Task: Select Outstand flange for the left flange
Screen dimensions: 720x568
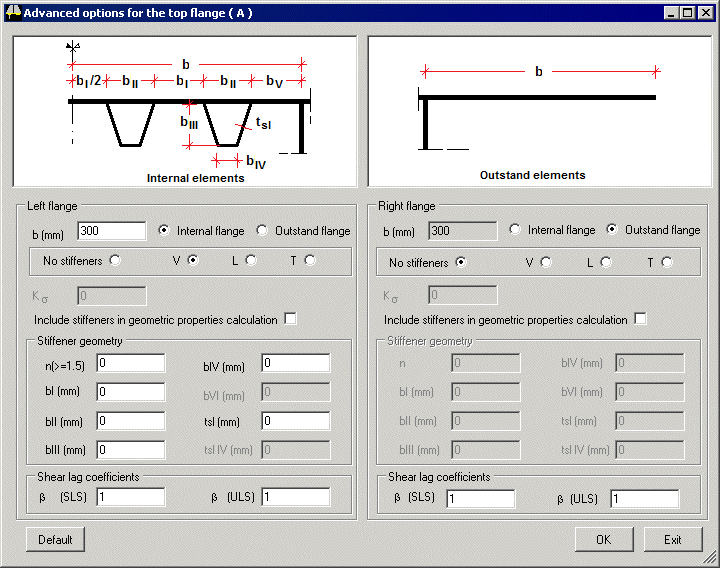Action: point(263,231)
